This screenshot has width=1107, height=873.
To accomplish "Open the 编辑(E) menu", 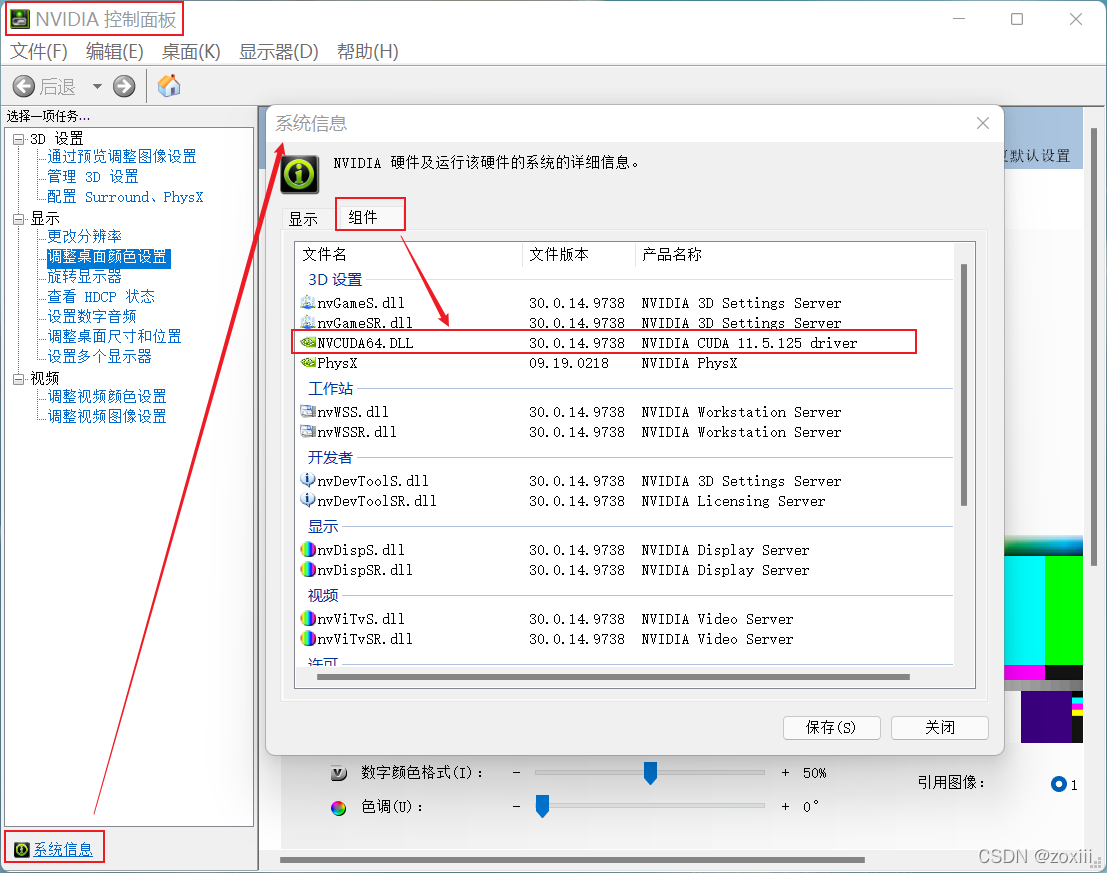I will [114, 52].
